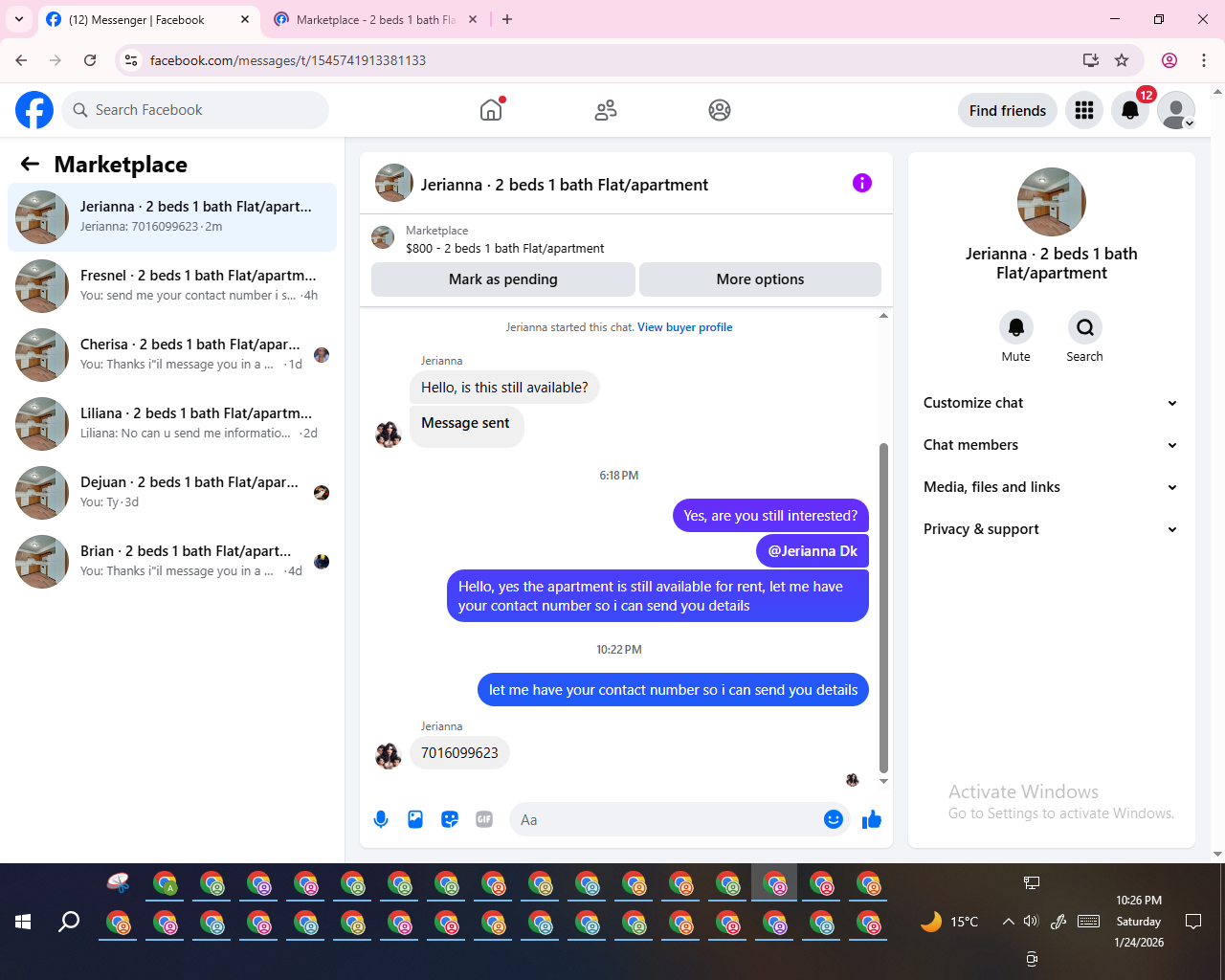
Task: Open Brian conversation in chat list
Action: 172,562
